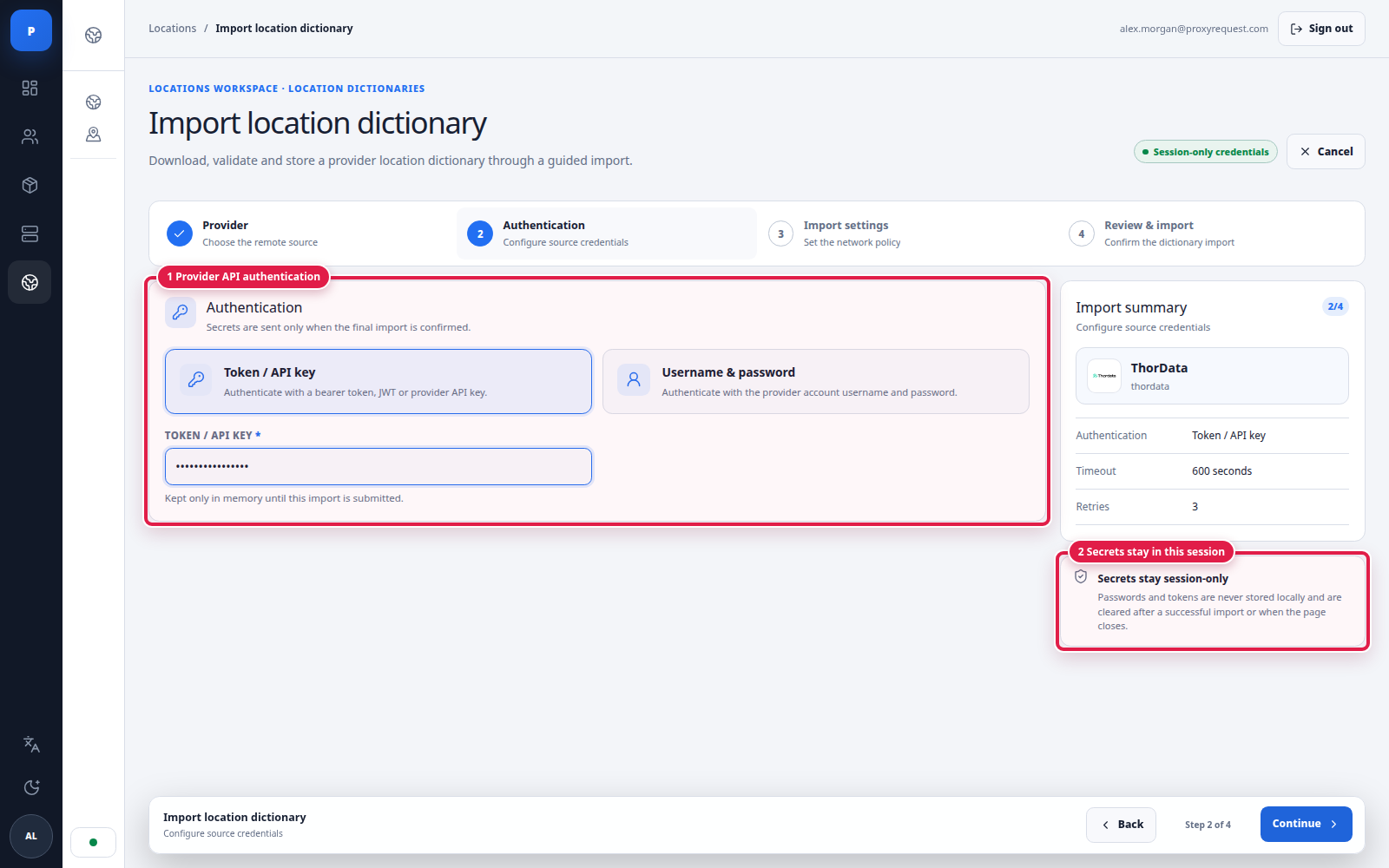Open the Authentication step tab

pos(607,233)
